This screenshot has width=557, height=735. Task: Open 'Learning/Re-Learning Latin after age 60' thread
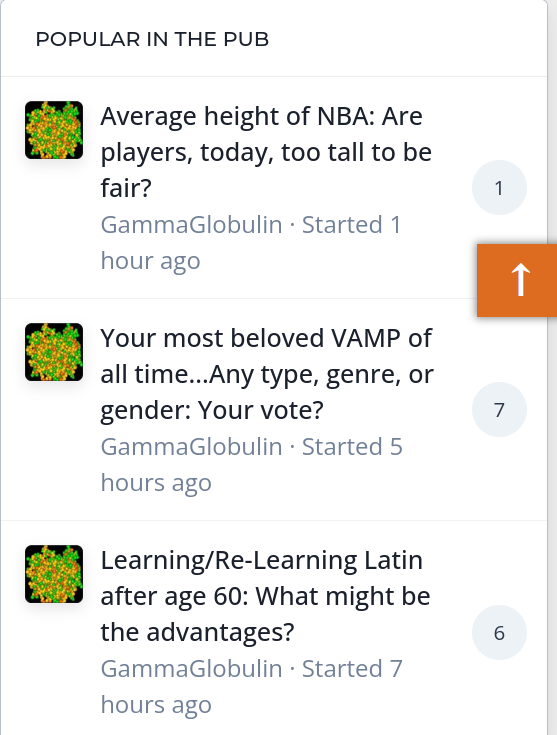click(x=265, y=596)
